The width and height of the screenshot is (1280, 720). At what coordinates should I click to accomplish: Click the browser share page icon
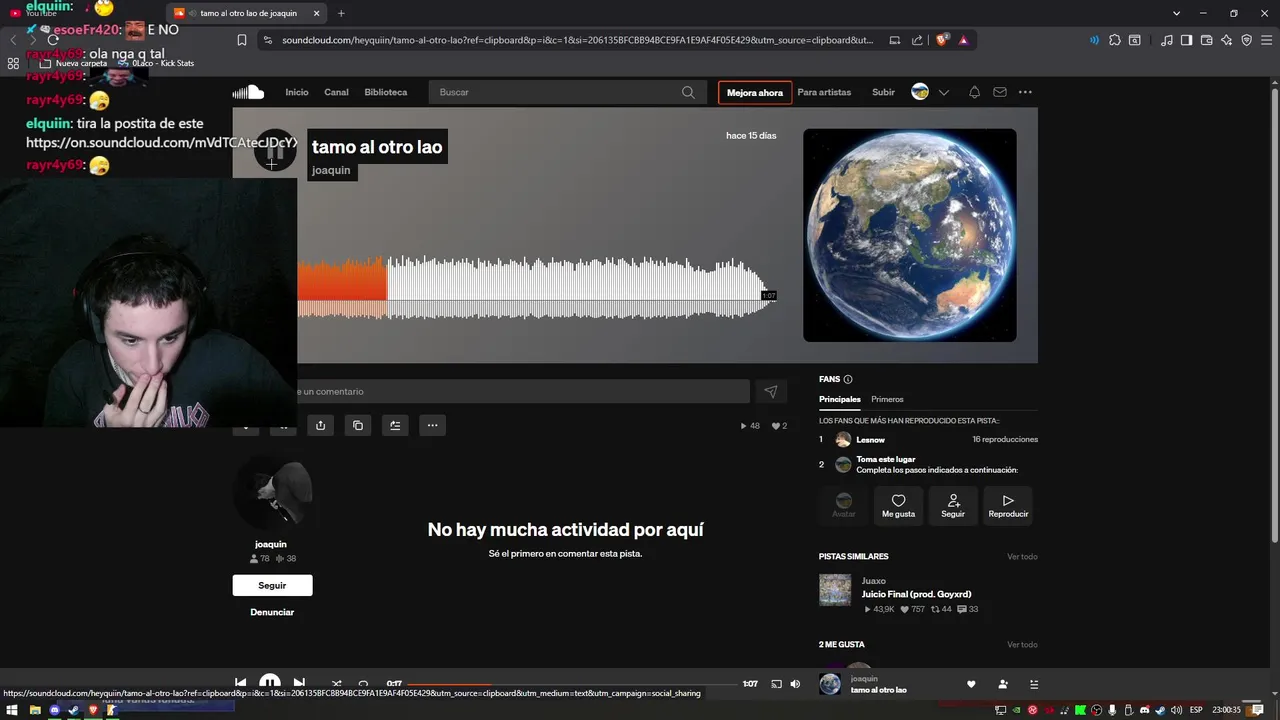[917, 40]
